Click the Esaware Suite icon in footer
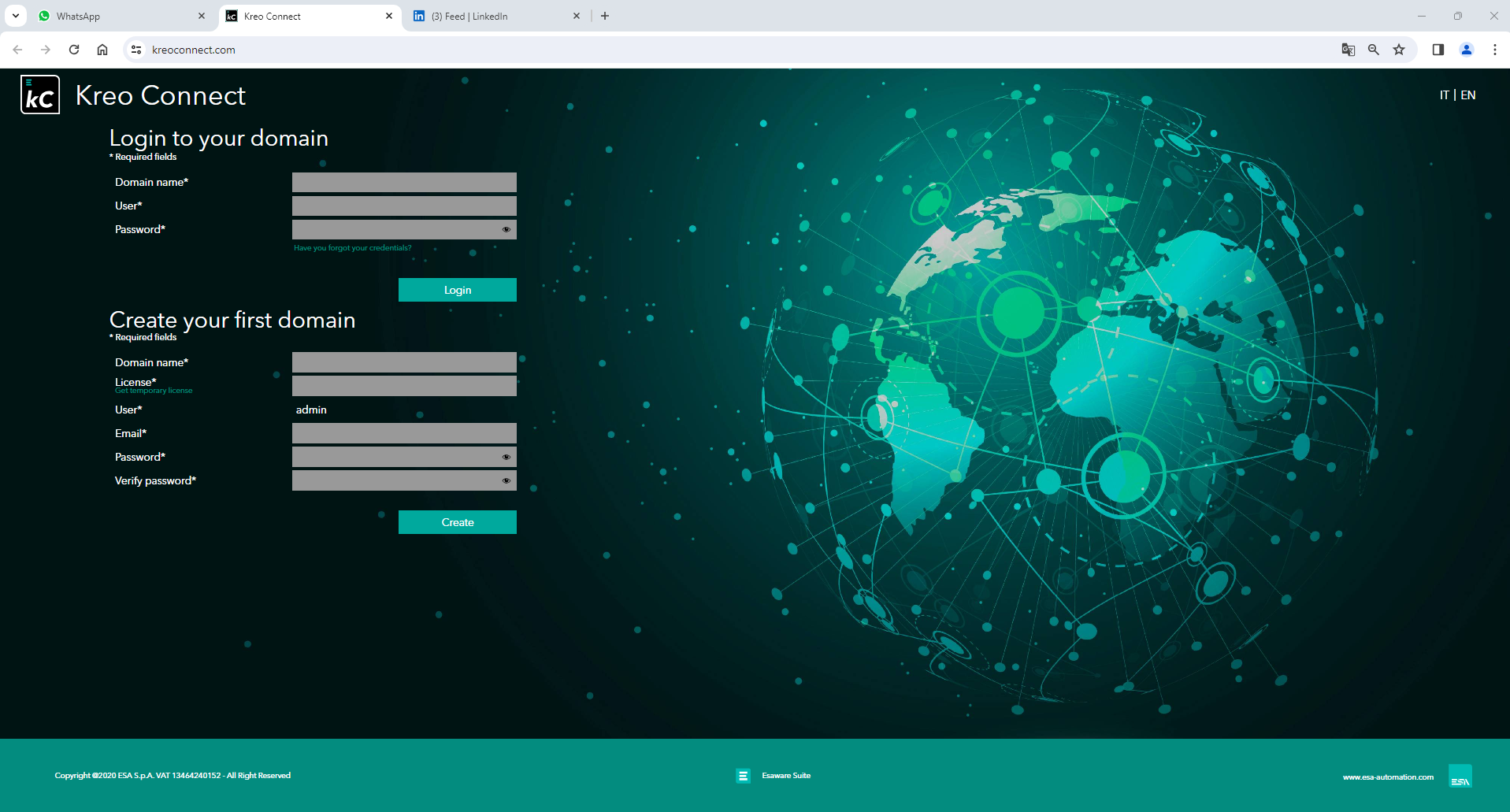The image size is (1510, 812). (x=743, y=776)
